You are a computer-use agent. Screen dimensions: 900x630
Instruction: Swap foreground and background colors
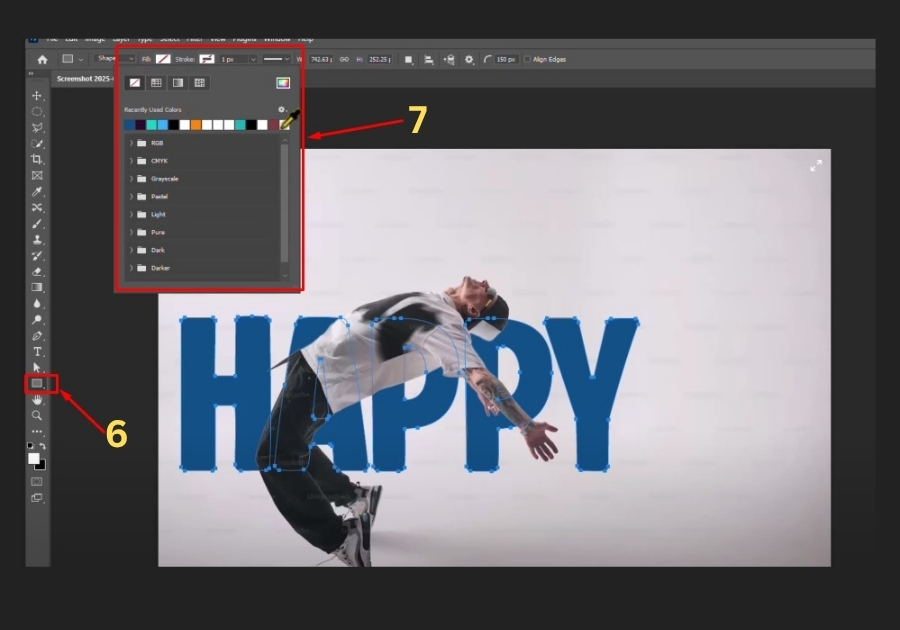pos(42,446)
